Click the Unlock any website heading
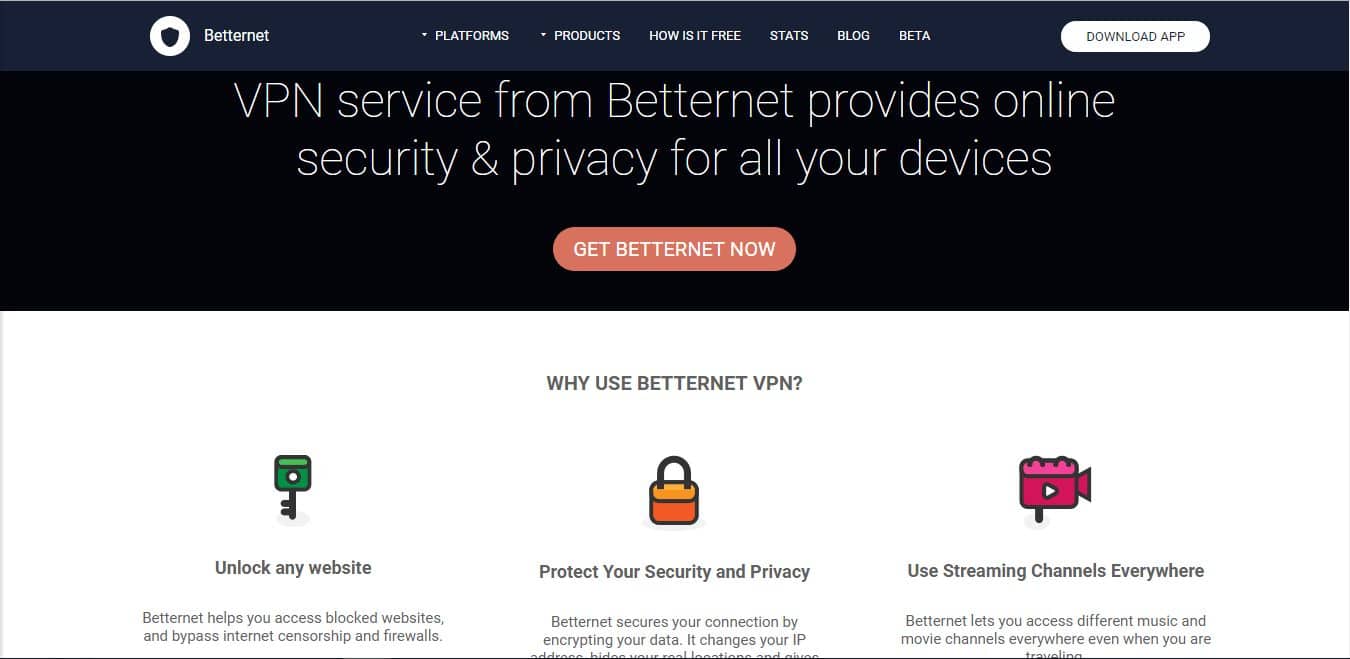This screenshot has width=1350, height=659. click(x=292, y=567)
